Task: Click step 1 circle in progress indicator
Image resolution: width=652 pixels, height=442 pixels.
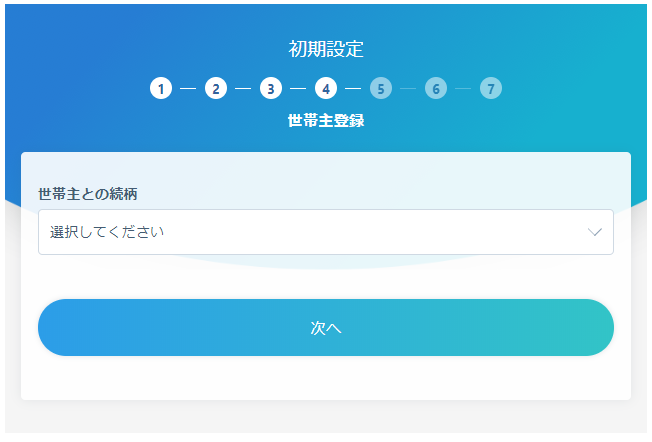Action: 161,88
